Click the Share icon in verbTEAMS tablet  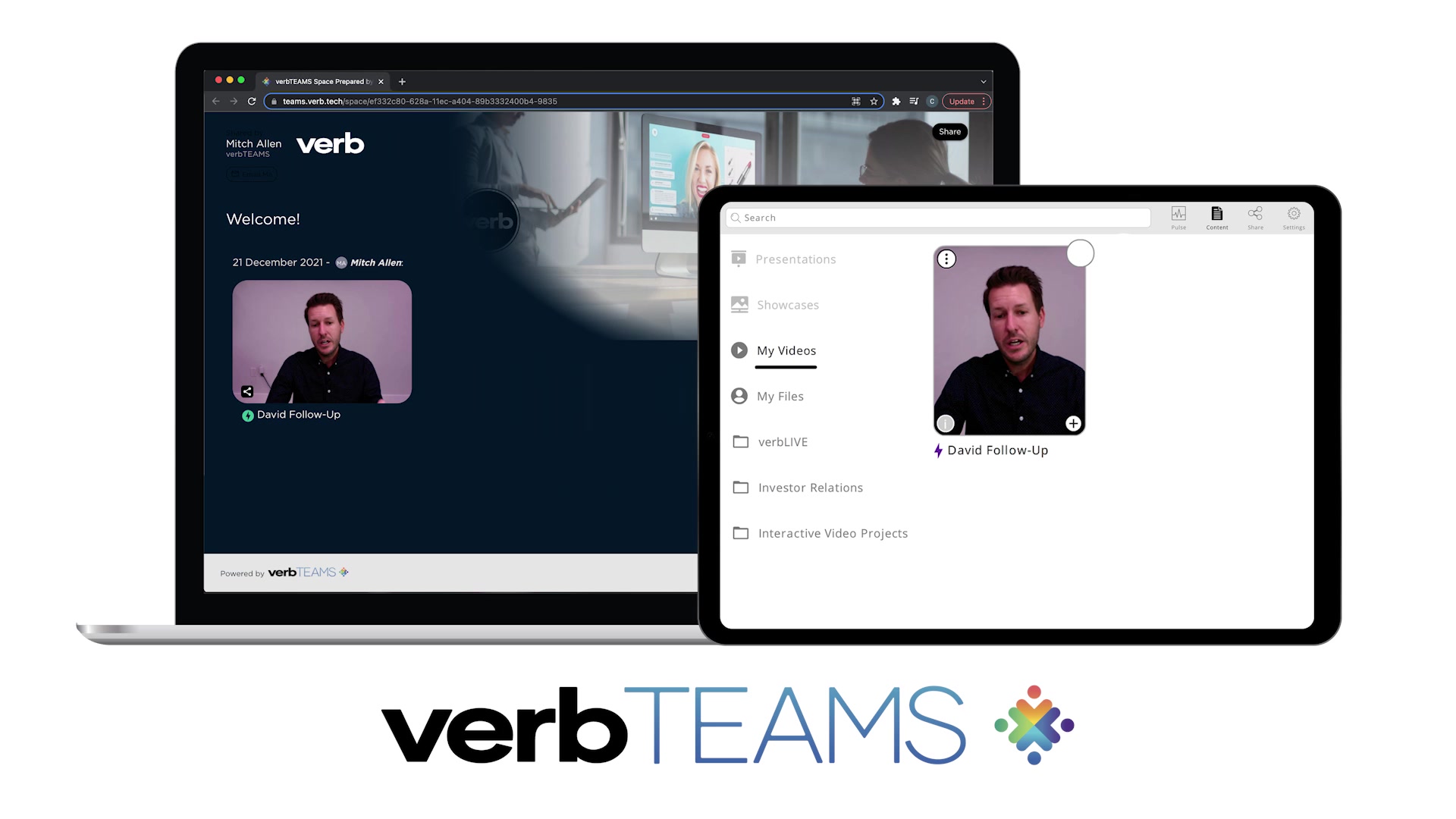click(1254, 215)
